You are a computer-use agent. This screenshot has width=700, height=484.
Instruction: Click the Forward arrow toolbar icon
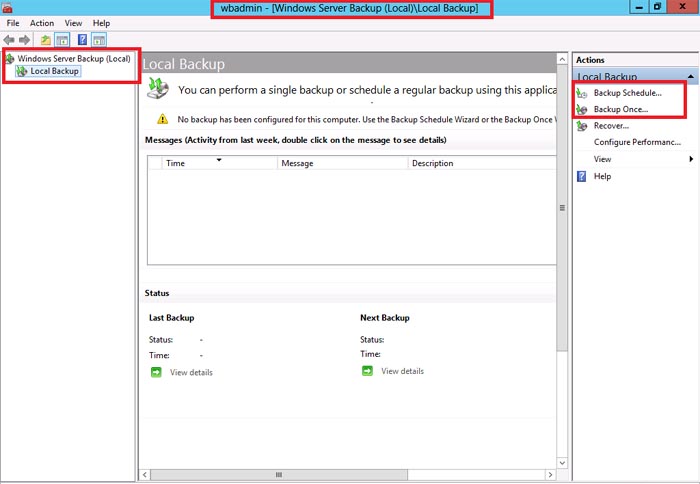25,40
